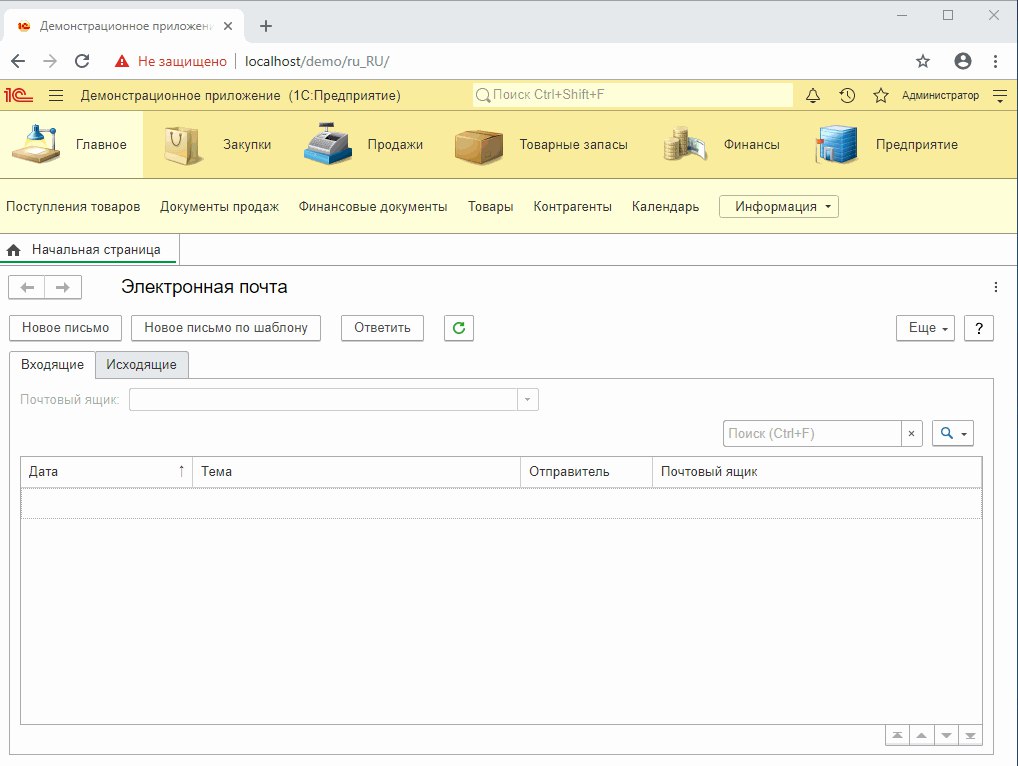This screenshot has height=766, width=1018.
Task: Move down one row in list
Action: point(946,735)
